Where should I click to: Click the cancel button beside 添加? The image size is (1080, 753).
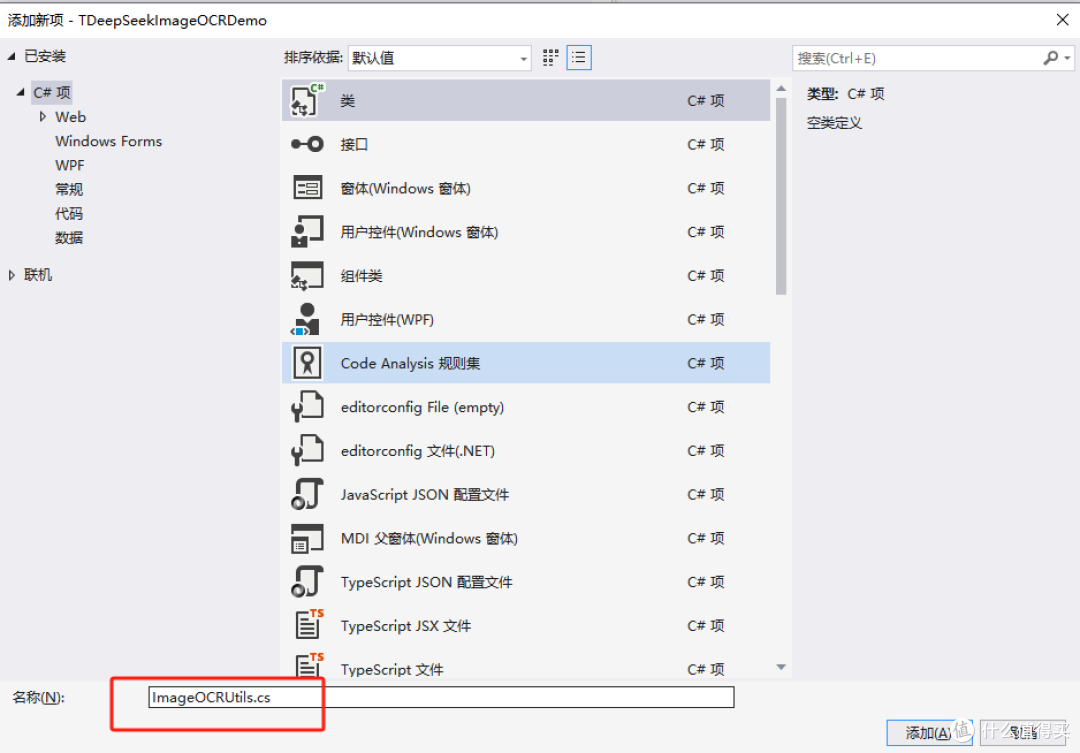(1023, 732)
